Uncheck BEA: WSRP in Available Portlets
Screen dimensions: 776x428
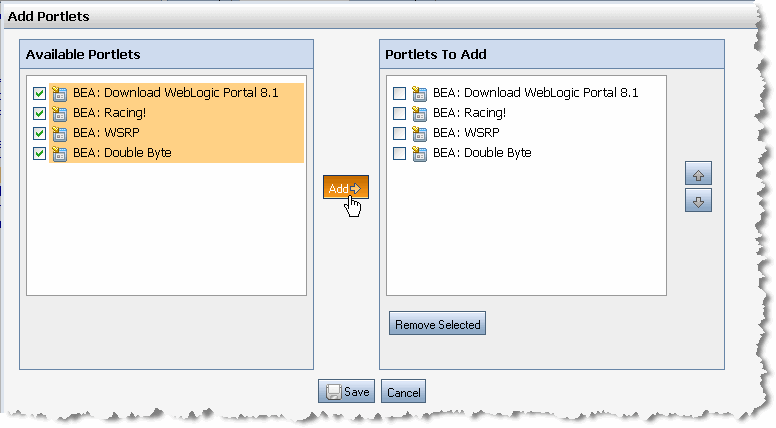pos(40,133)
